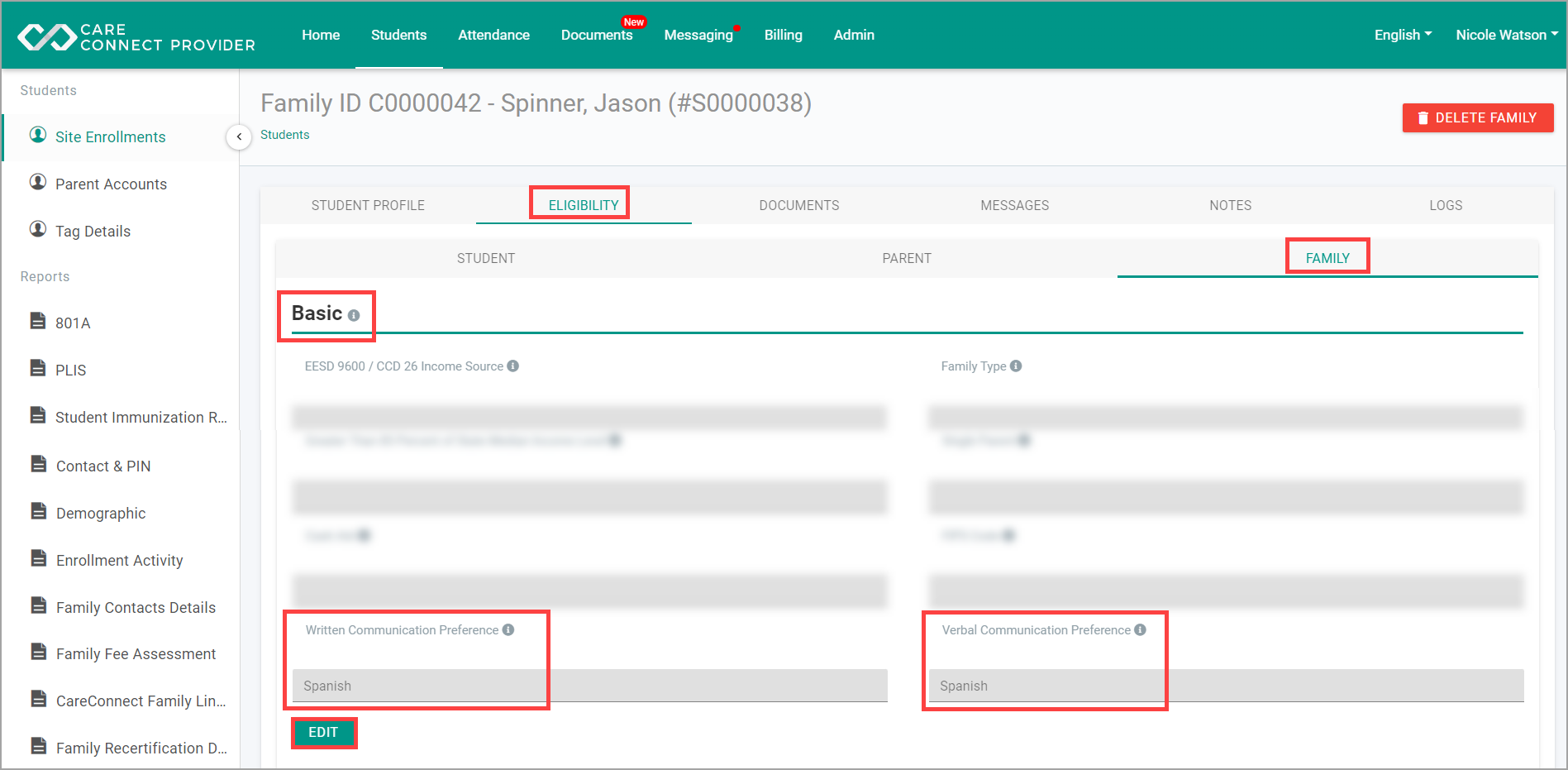Click the Site Enrollments person icon
This screenshot has width=1568, height=770.
pyautogui.click(x=37, y=136)
